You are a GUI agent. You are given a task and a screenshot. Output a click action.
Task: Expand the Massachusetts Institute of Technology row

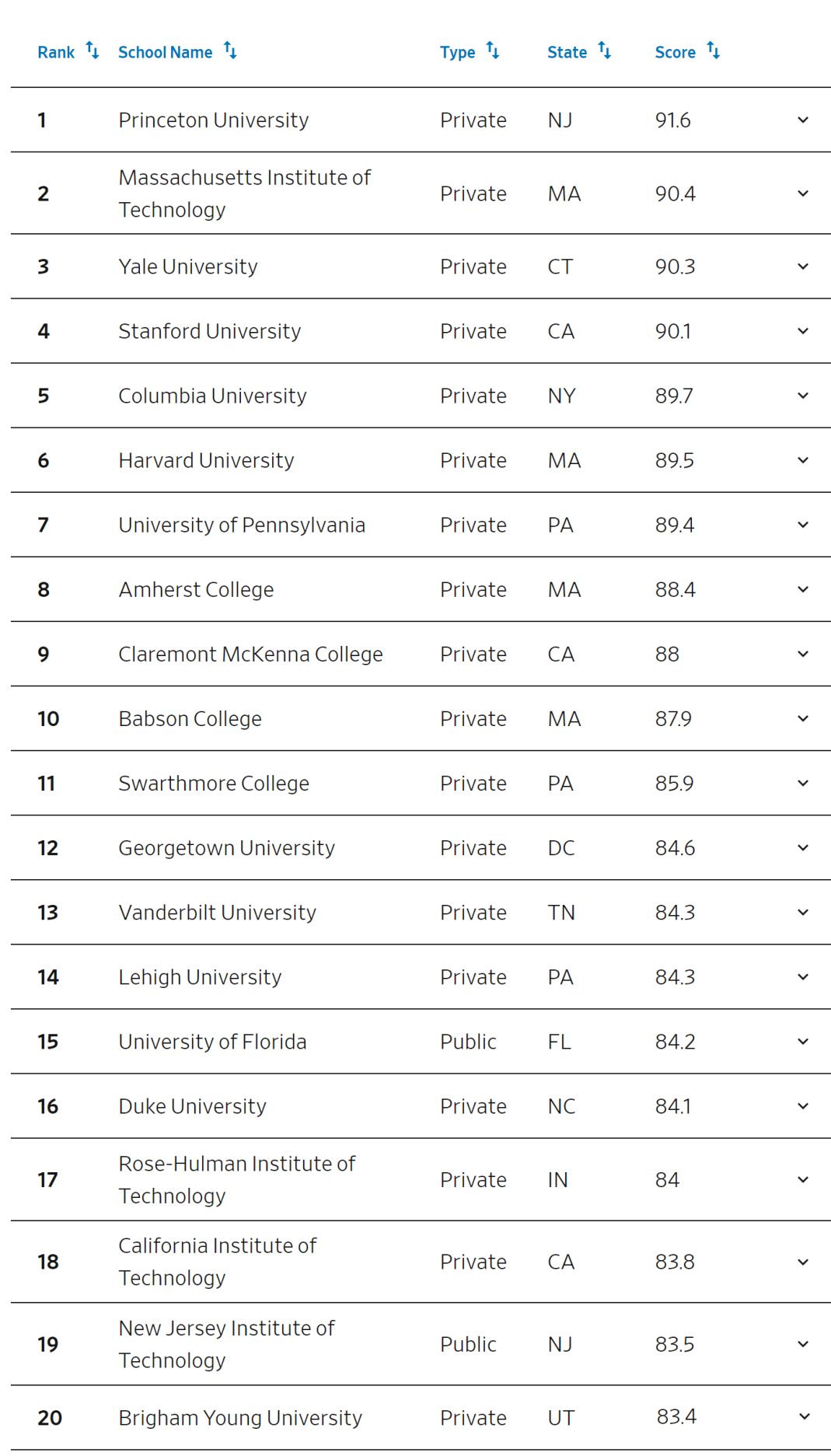pyautogui.click(x=803, y=194)
